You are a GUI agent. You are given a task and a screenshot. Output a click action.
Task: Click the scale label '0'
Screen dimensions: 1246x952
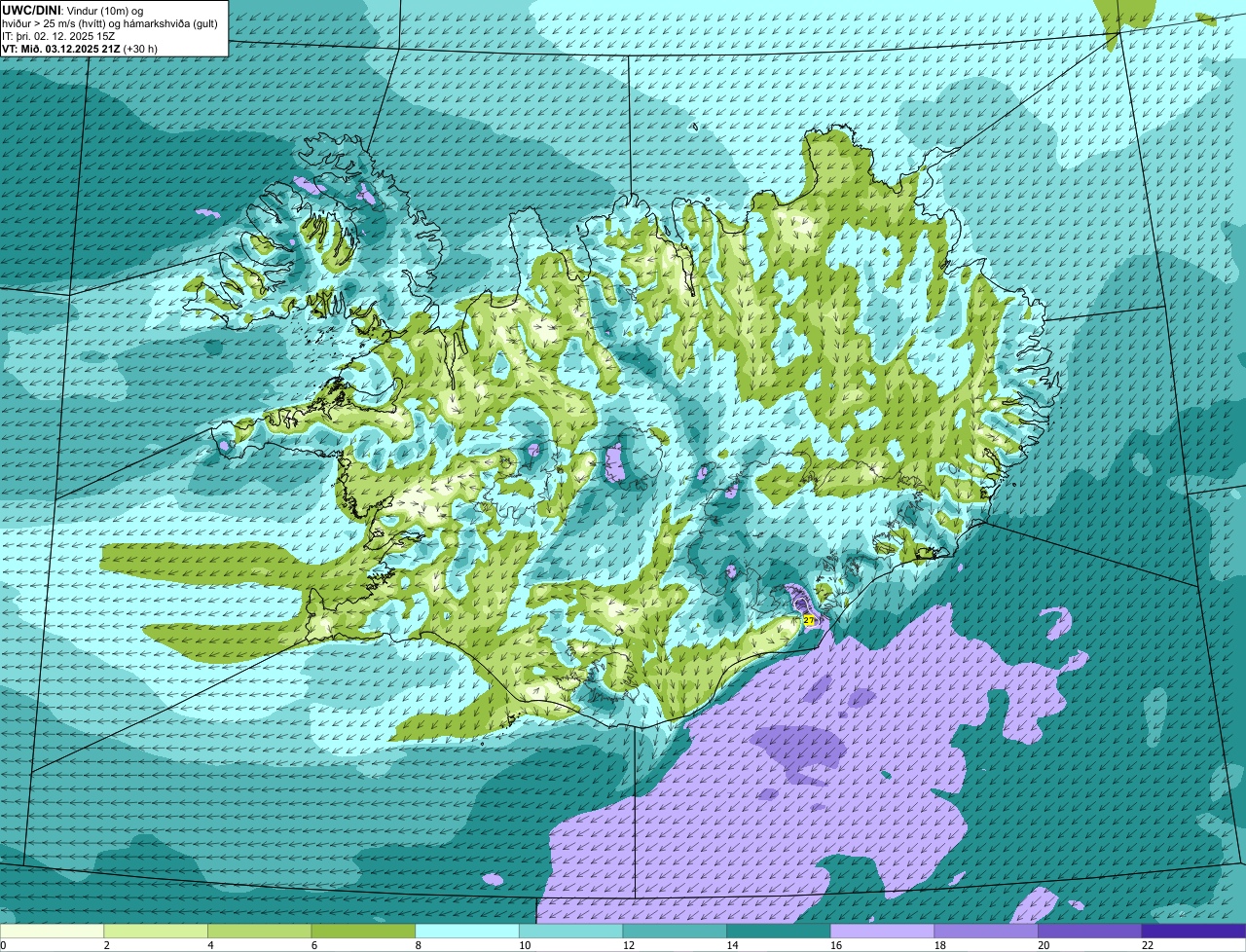(x=4, y=945)
